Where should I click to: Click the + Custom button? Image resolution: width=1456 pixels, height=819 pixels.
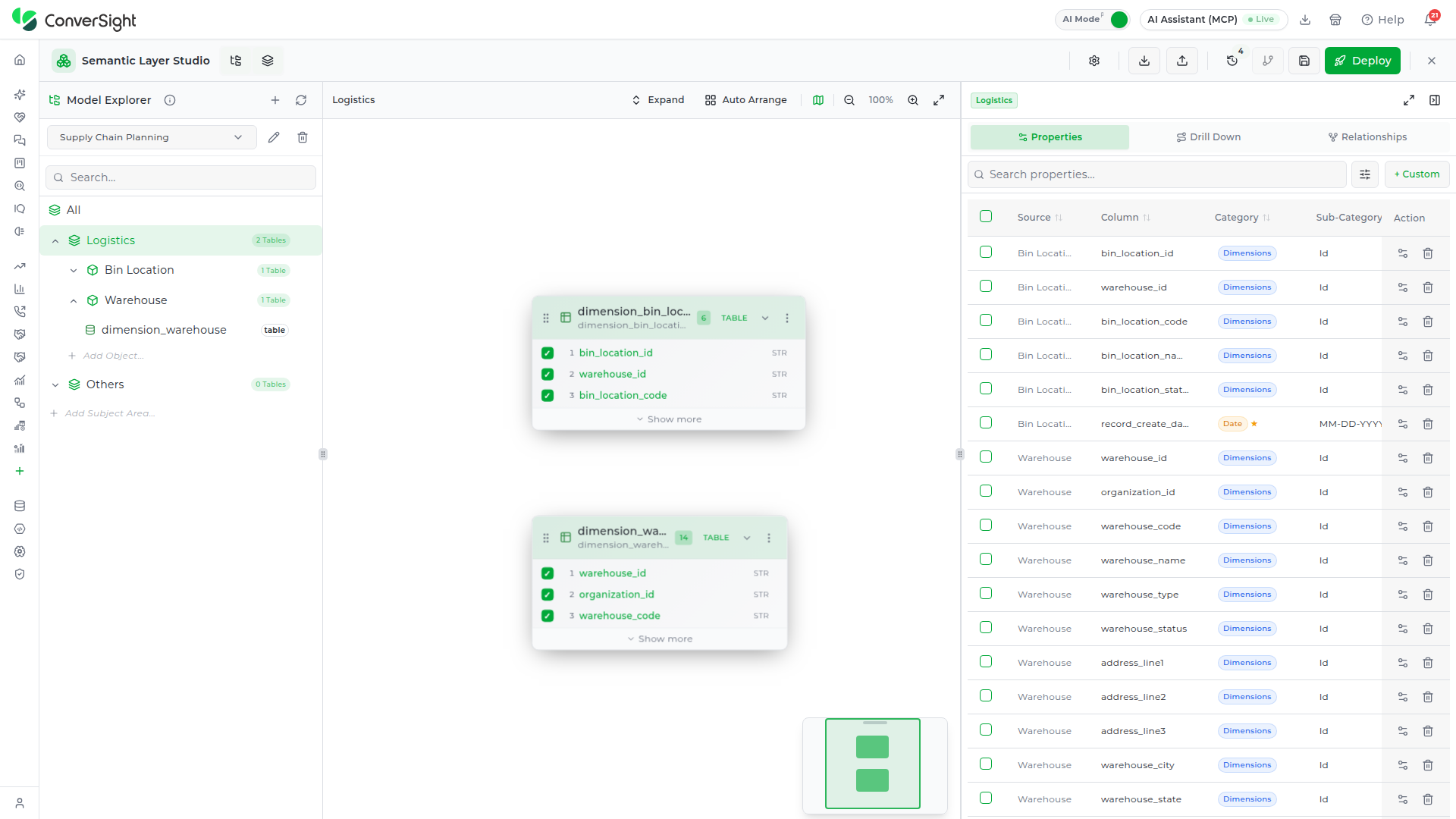pyautogui.click(x=1417, y=174)
